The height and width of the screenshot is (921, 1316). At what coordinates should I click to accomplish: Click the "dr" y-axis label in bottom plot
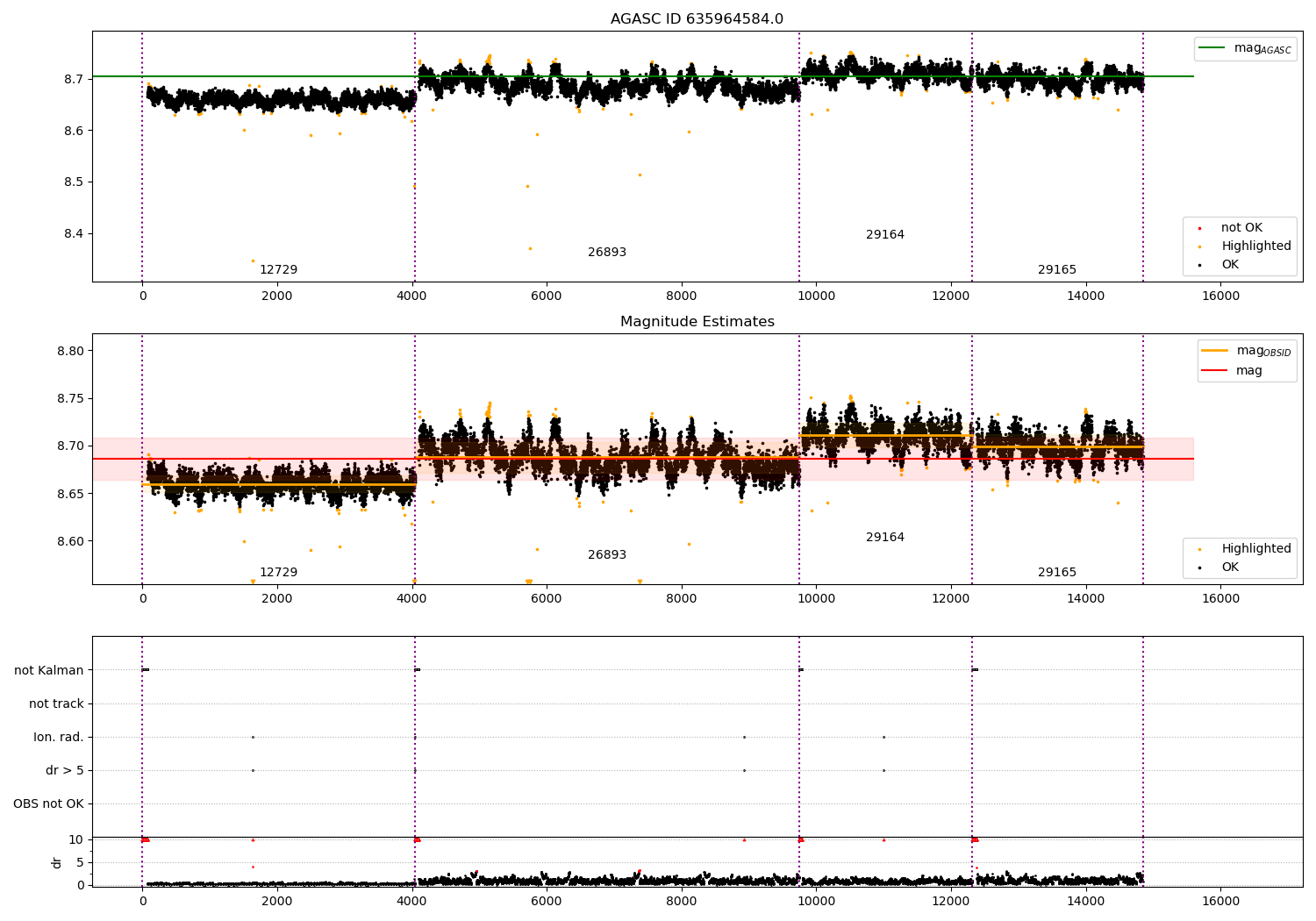tap(57, 862)
